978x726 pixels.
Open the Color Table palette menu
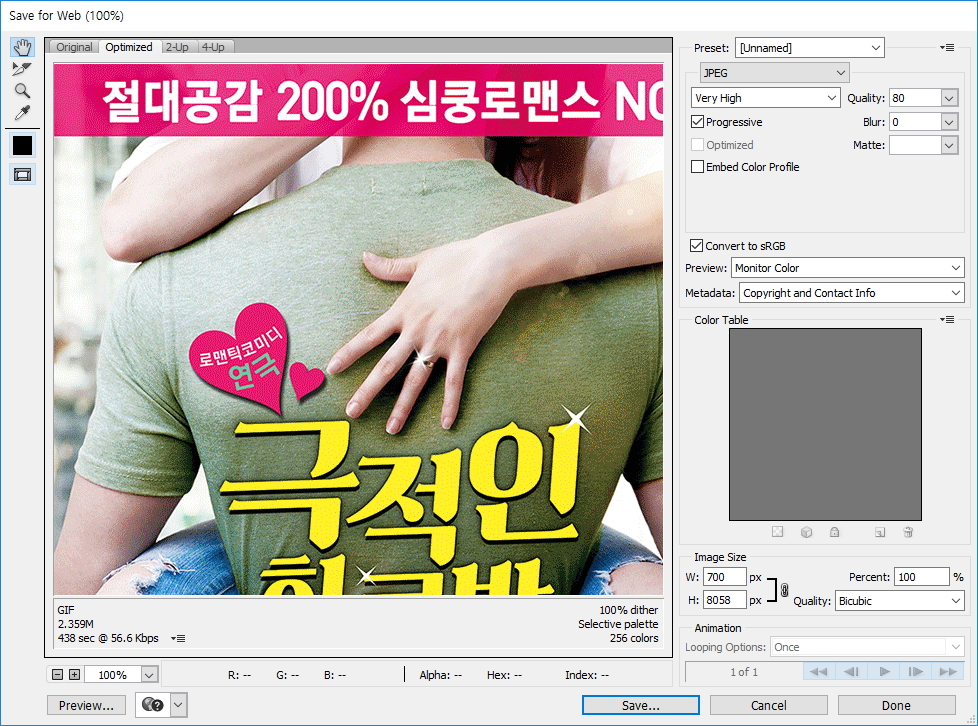point(947,320)
